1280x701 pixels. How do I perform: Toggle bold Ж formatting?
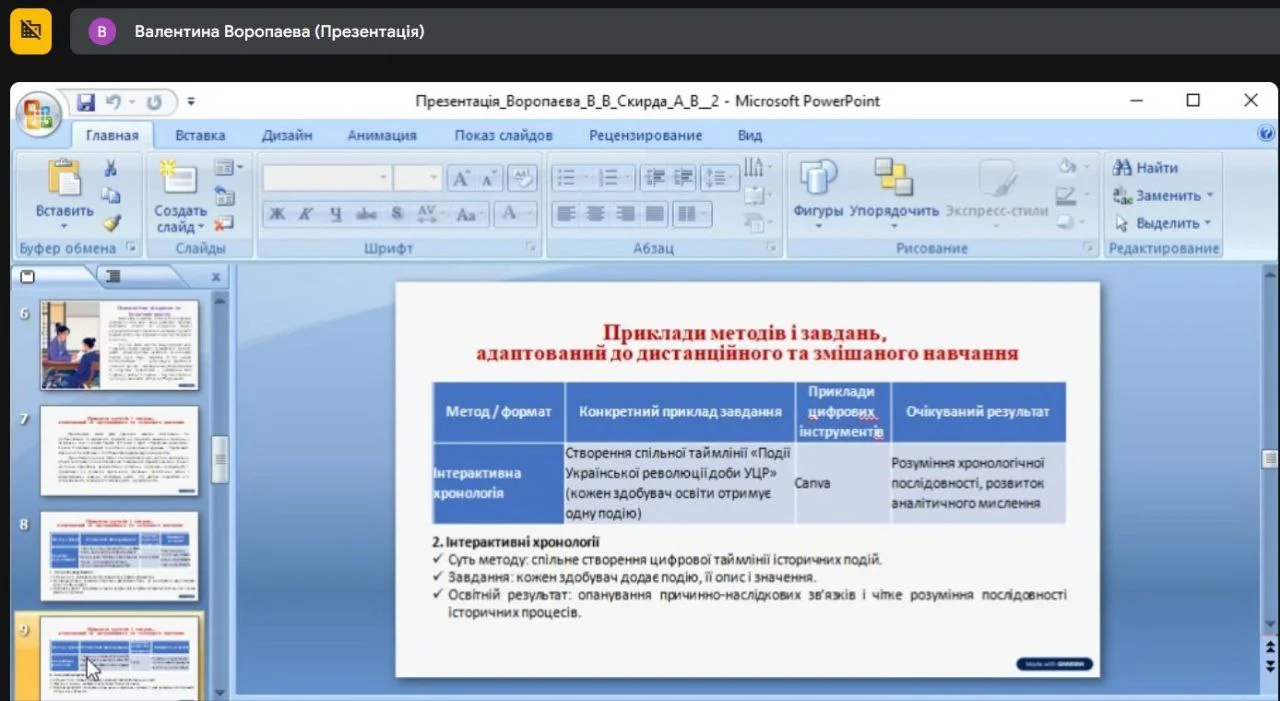click(x=277, y=214)
